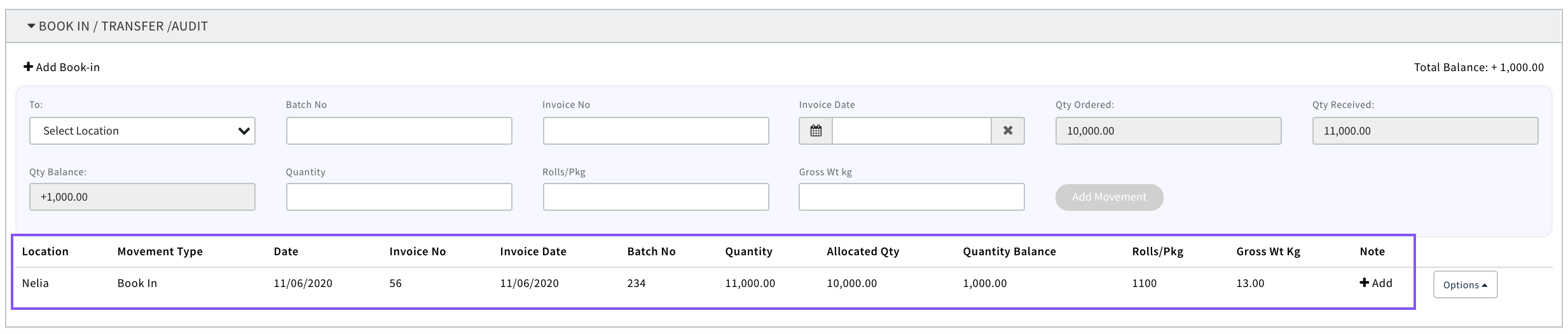Click the Qty Ordered field

(1168, 131)
